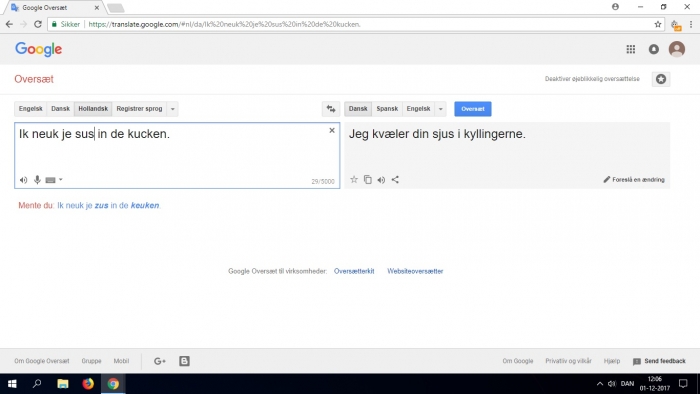Select Hollandsk as source language
Image resolution: width=700 pixels, height=394 pixels.
pos(93,108)
